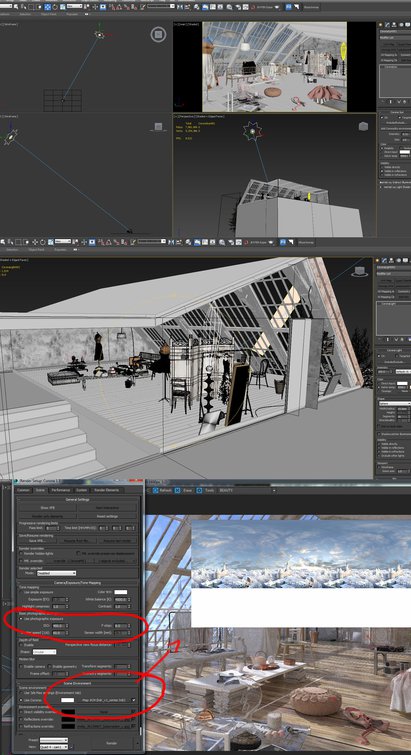Select the Select and Rotate tool in main toolbar
Viewport: 411px width, 755px height.
pos(55,7)
